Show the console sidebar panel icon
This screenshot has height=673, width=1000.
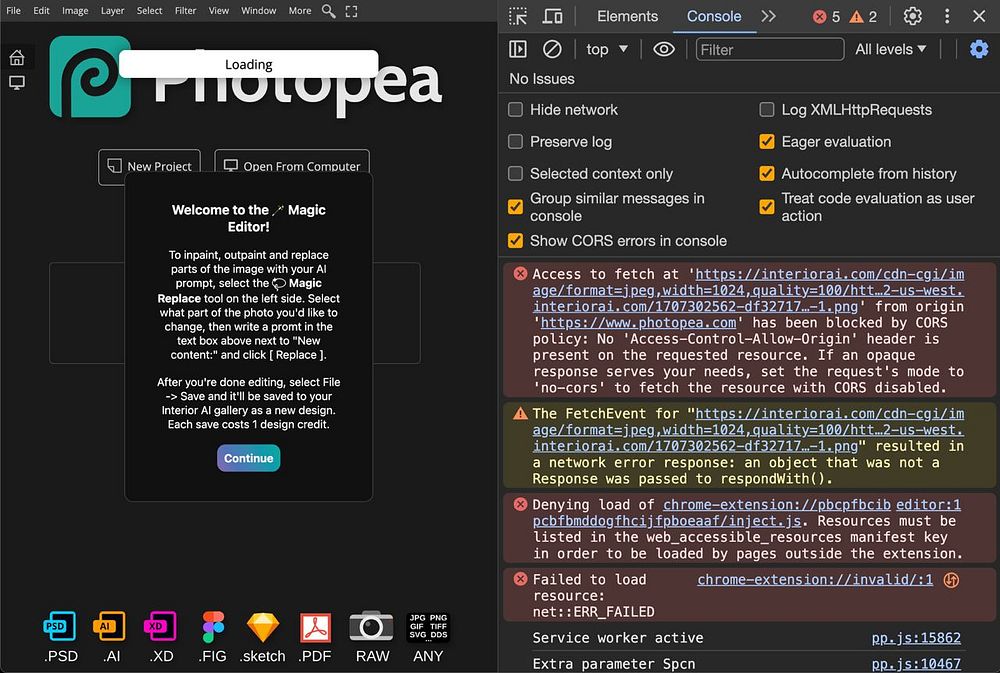pyautogui.click(x=518, y=49)
